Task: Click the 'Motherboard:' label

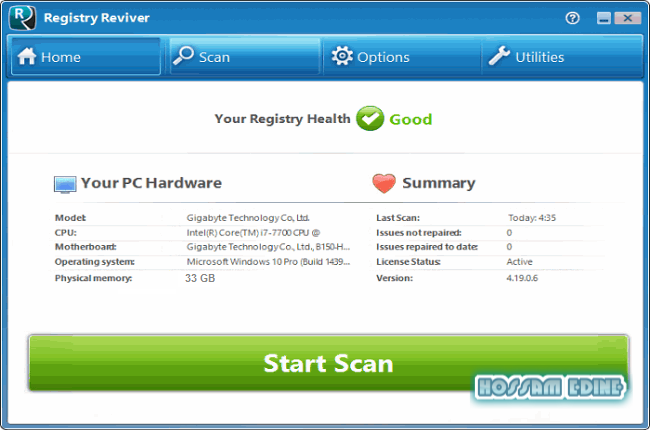Action: click(x=85, y=247)
